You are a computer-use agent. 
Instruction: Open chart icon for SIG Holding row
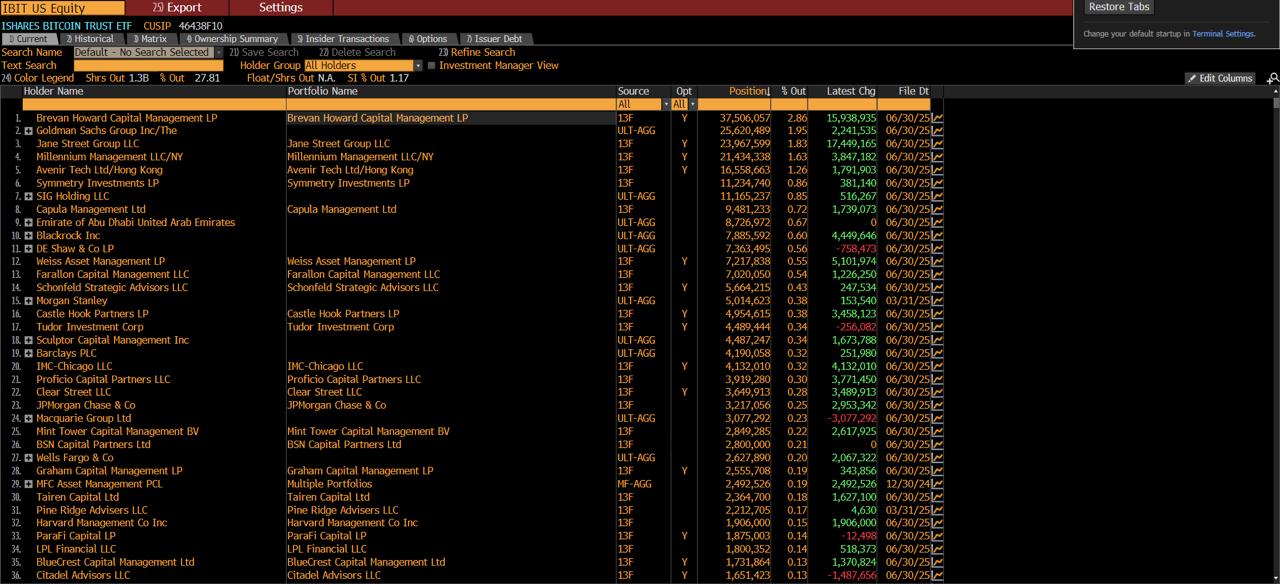[x=937, y=196]
